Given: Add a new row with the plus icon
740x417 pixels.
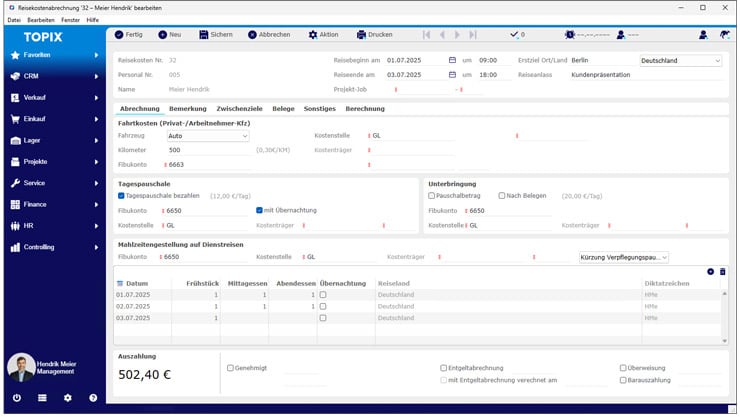Looking at the screenshot, I should (710, 271).
